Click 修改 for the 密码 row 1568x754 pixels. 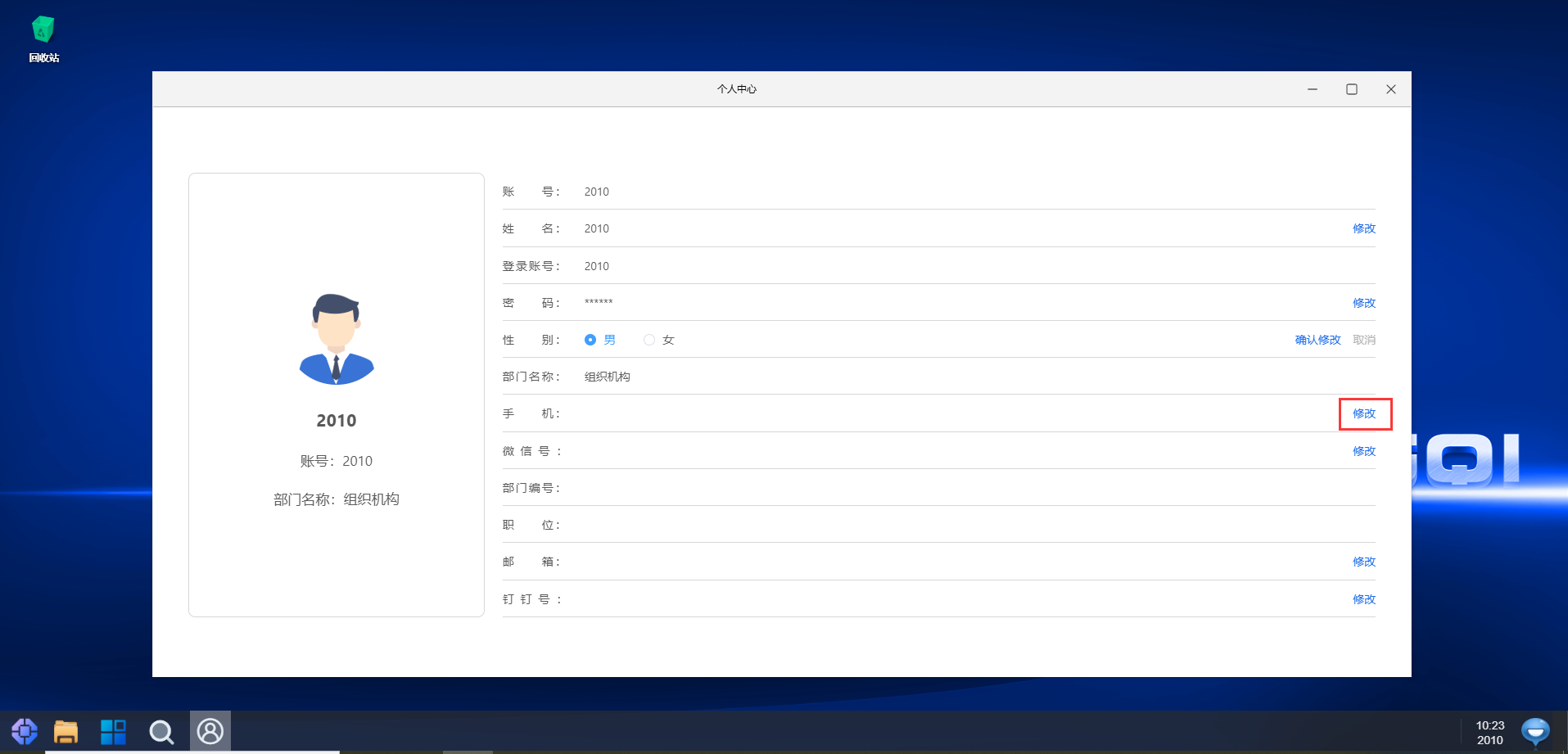(1364, 303)
